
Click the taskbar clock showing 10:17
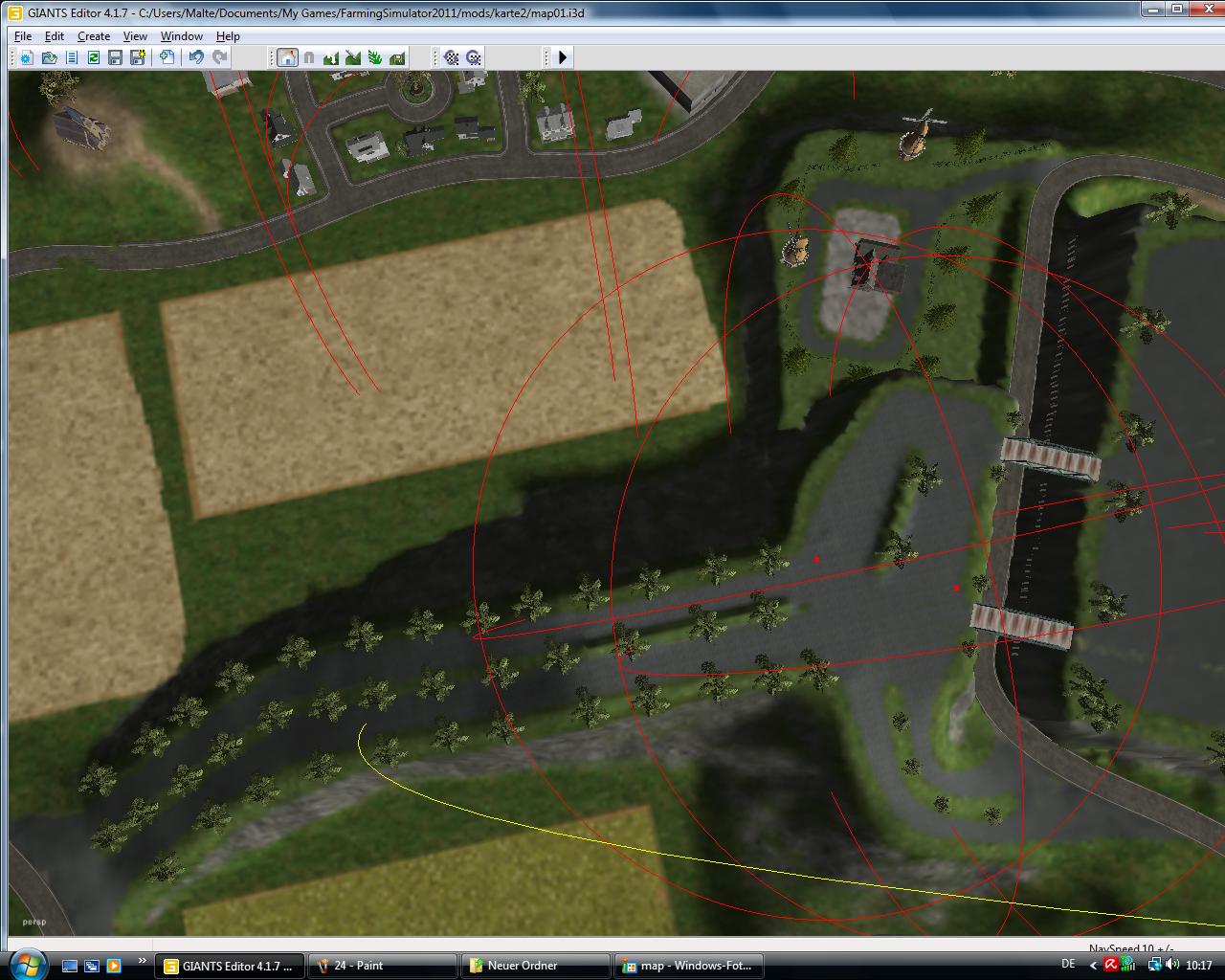point(1199,966)
